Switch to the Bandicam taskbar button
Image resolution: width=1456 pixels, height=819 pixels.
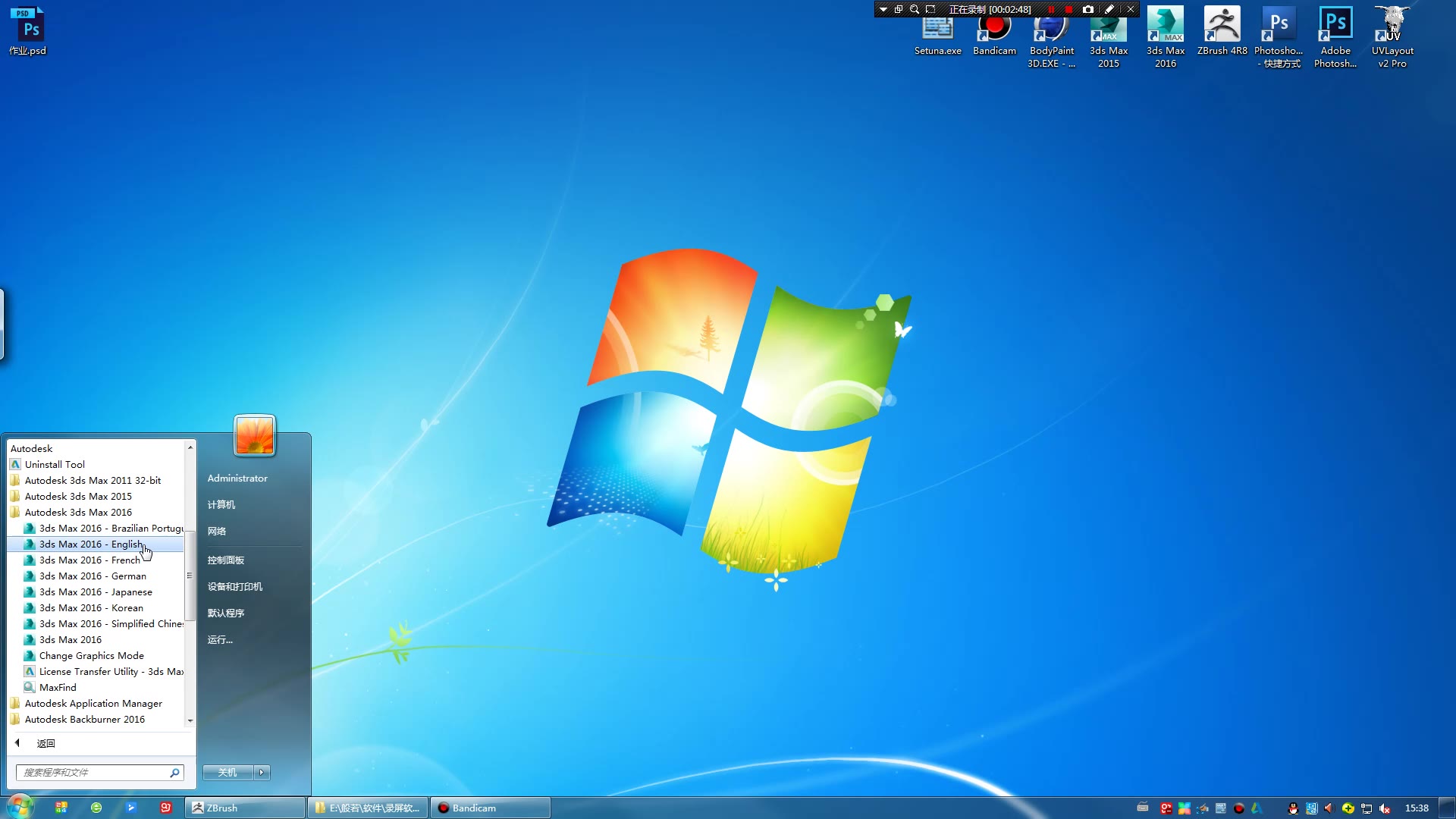tap(491, 808)
